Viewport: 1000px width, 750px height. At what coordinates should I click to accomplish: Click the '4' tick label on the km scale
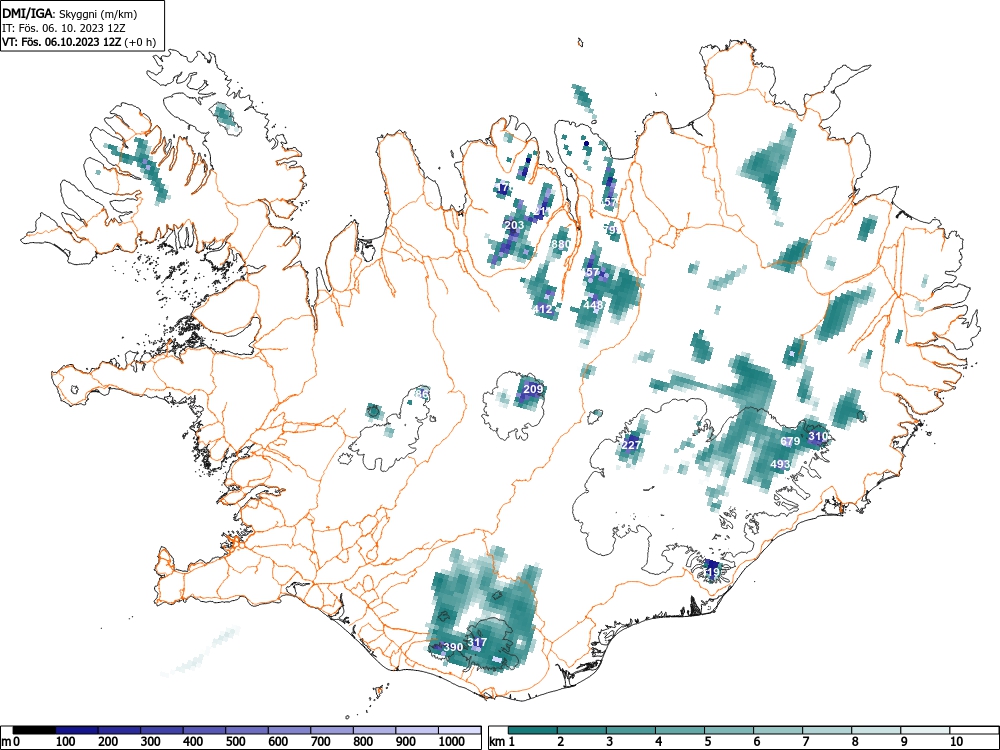click(658, 742)
